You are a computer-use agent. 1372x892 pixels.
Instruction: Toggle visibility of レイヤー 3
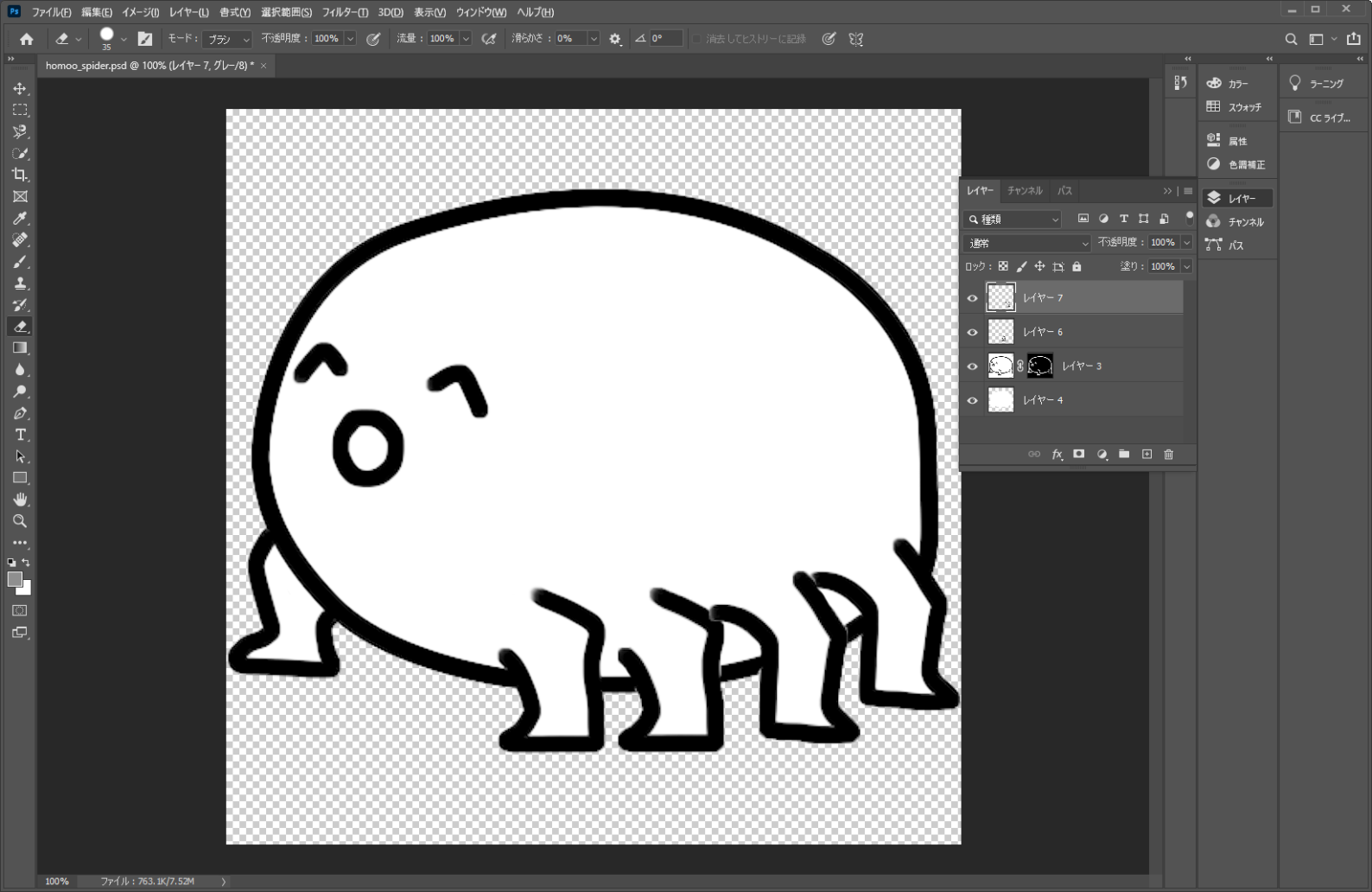972,366
